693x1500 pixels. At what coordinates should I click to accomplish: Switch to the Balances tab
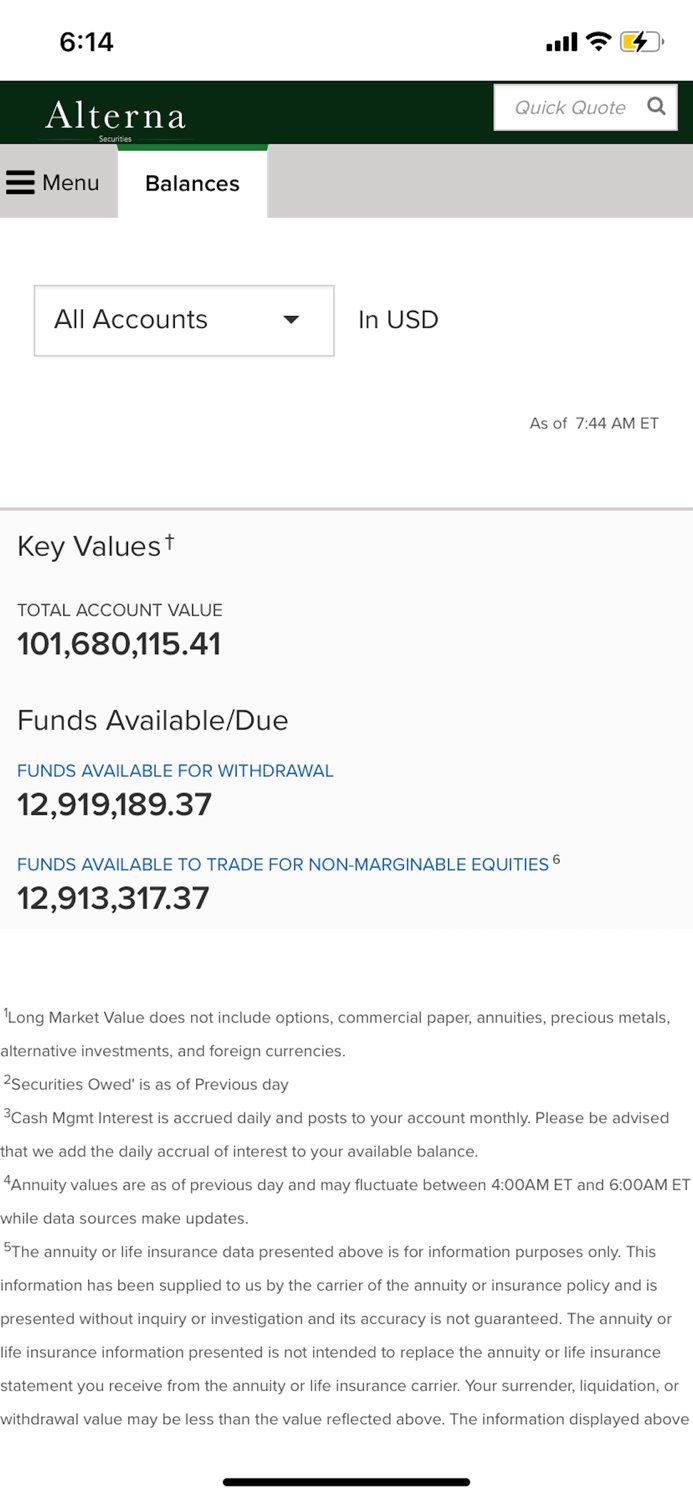pos(192,183)
